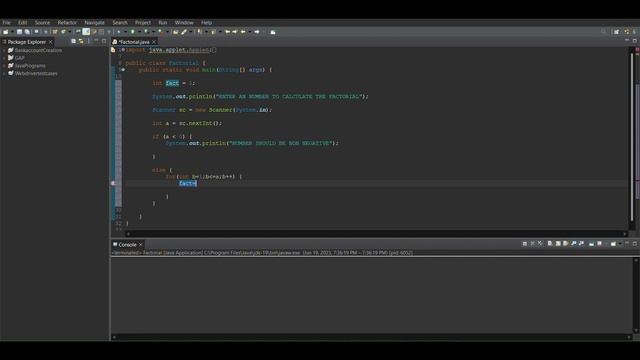Toggle Word Wrap in Console toolbar
The height and width of the screenshot is (360, 640).
coord(565,244)
